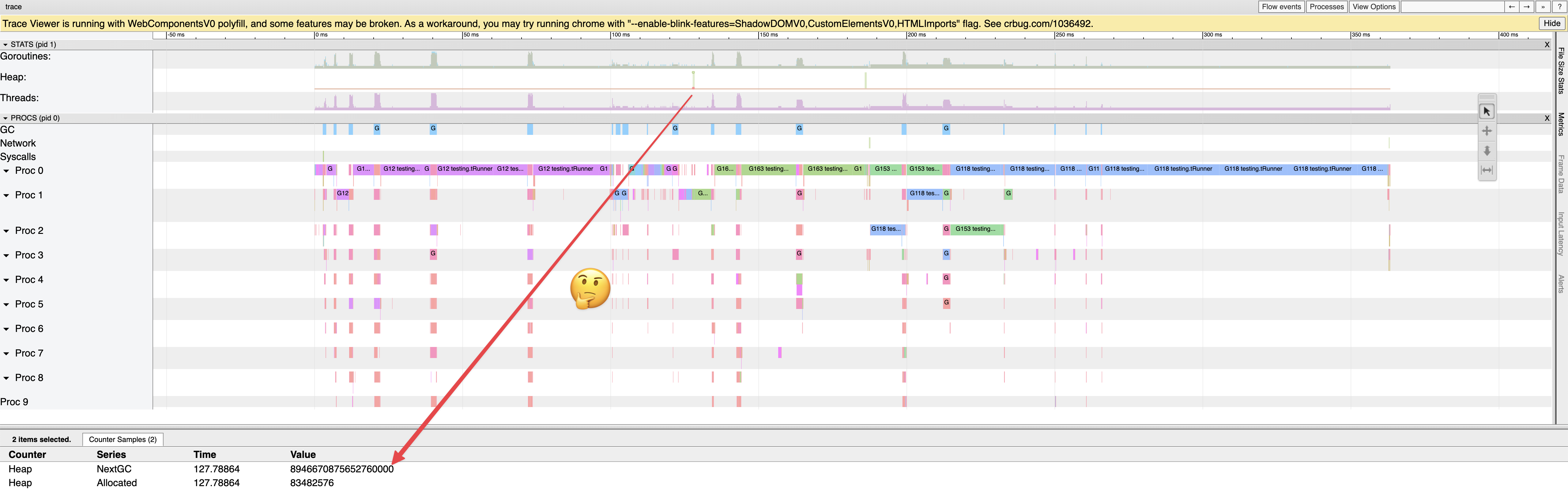Viewport: 1568px width, 499px height.
Task: Click the search input field
Action: 1453,7
